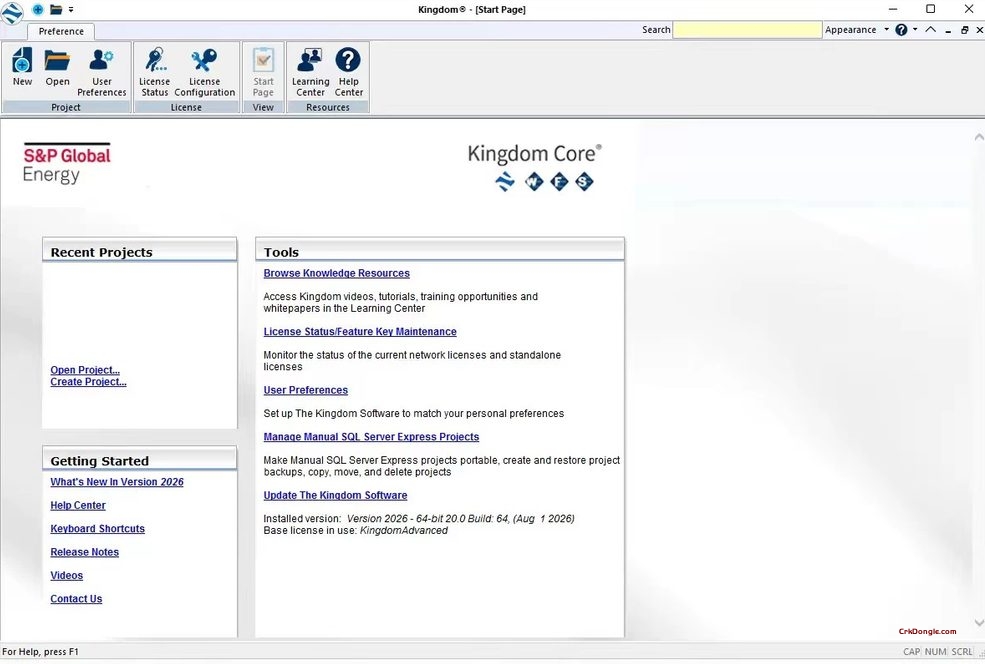The width and height of the screenshot is (985, 664).
Task: Open the Release Notes link
Action: tap(85, 552)
